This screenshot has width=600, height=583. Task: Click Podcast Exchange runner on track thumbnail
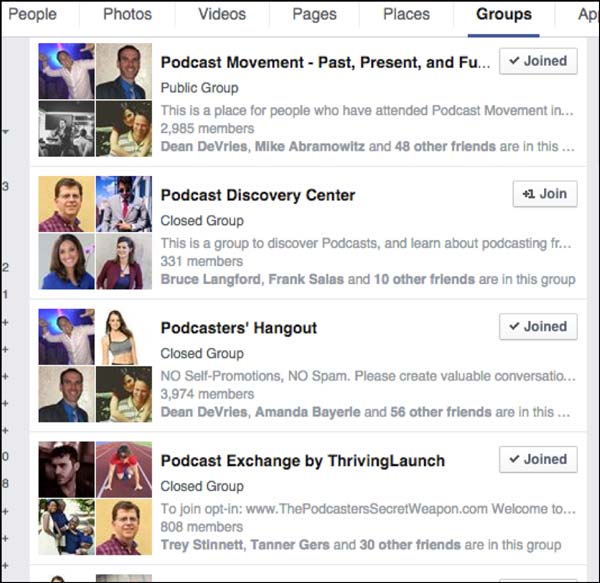click(x=124, y=469)
